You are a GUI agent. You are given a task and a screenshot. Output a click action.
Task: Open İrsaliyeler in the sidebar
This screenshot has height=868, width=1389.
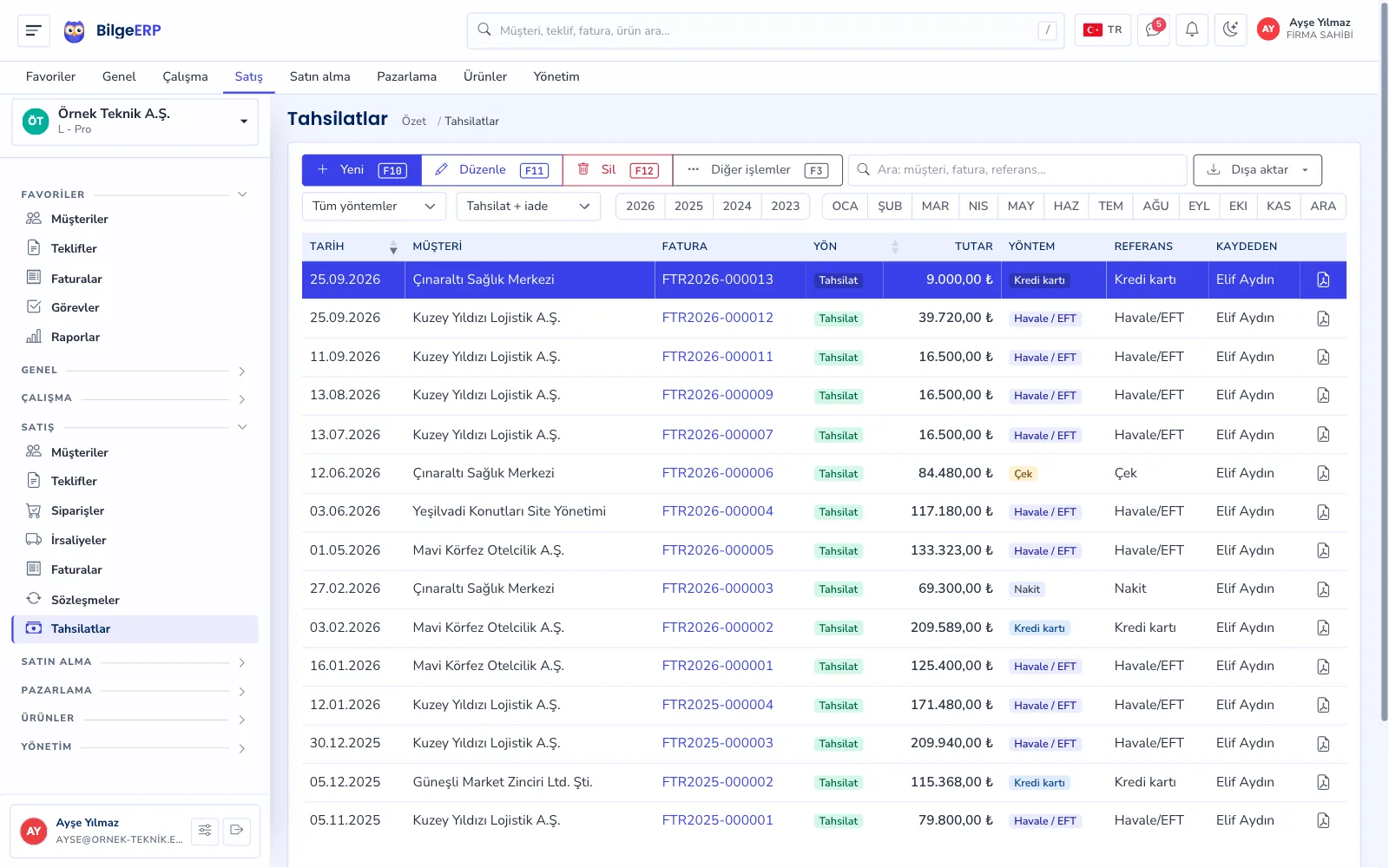(135, 540)
